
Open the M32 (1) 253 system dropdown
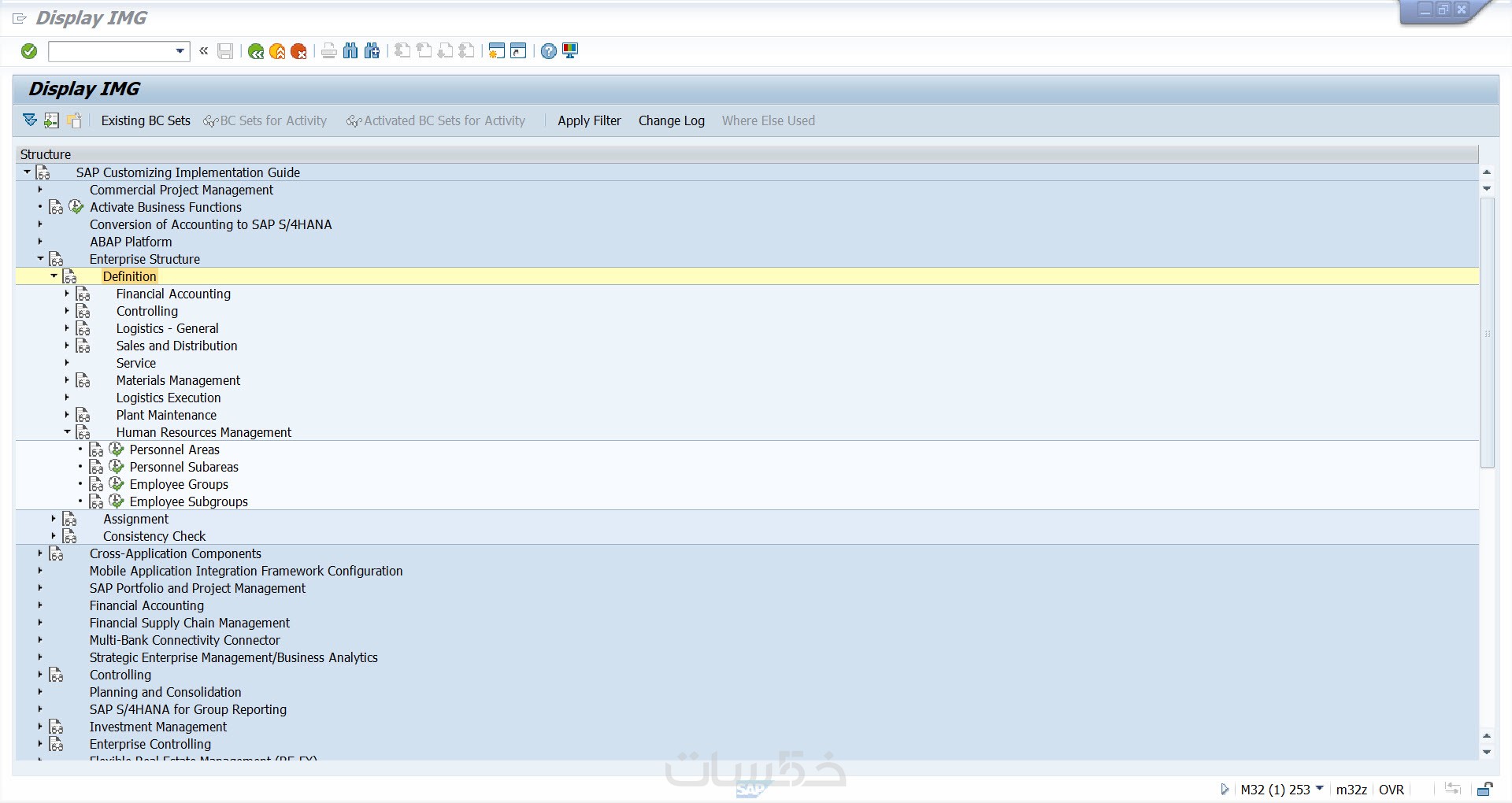pyautogui.click(x=1320, y=788)
